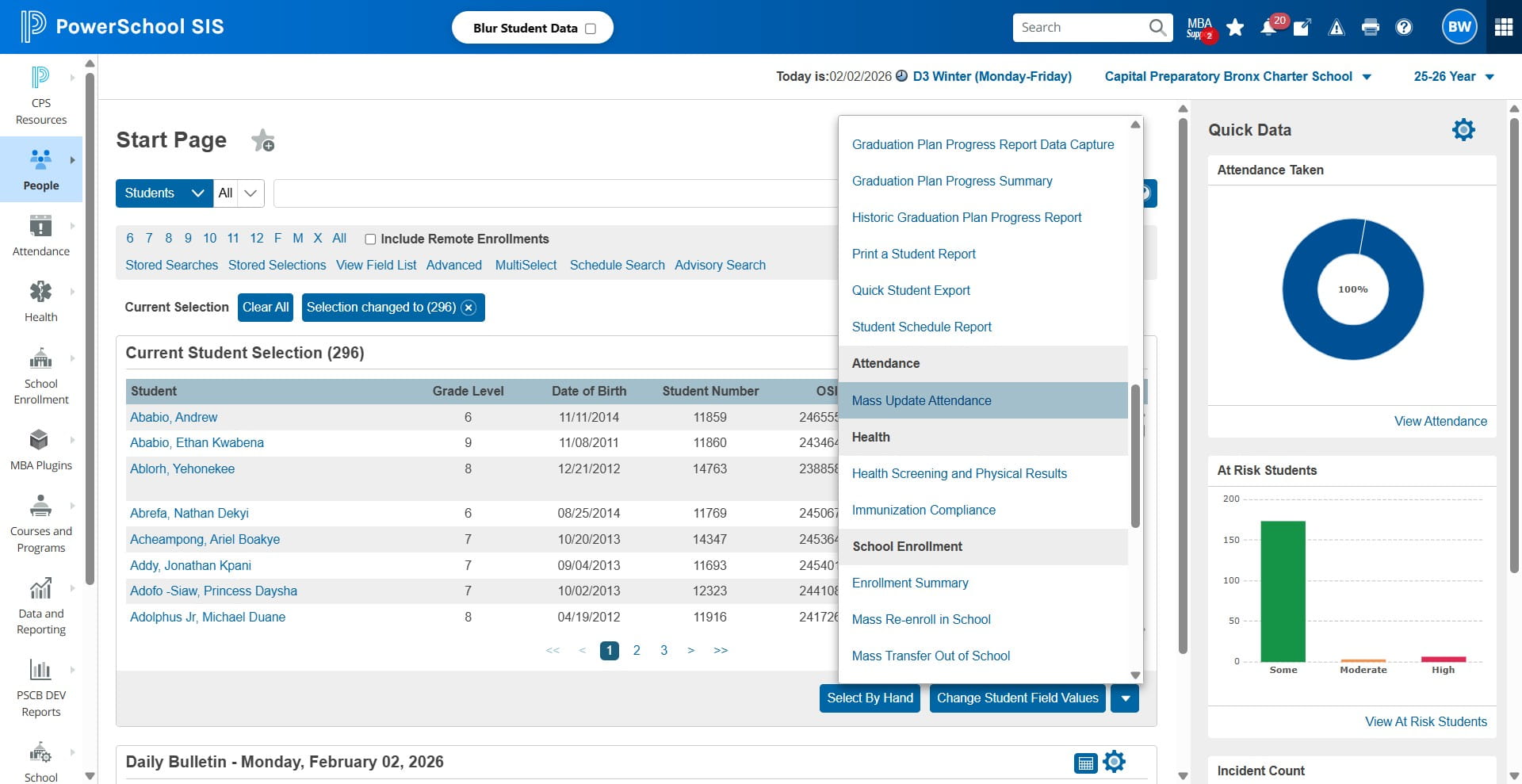The image size is (1522, 784).
Task: Filter students by grade 9
Action: pos(188,239)
